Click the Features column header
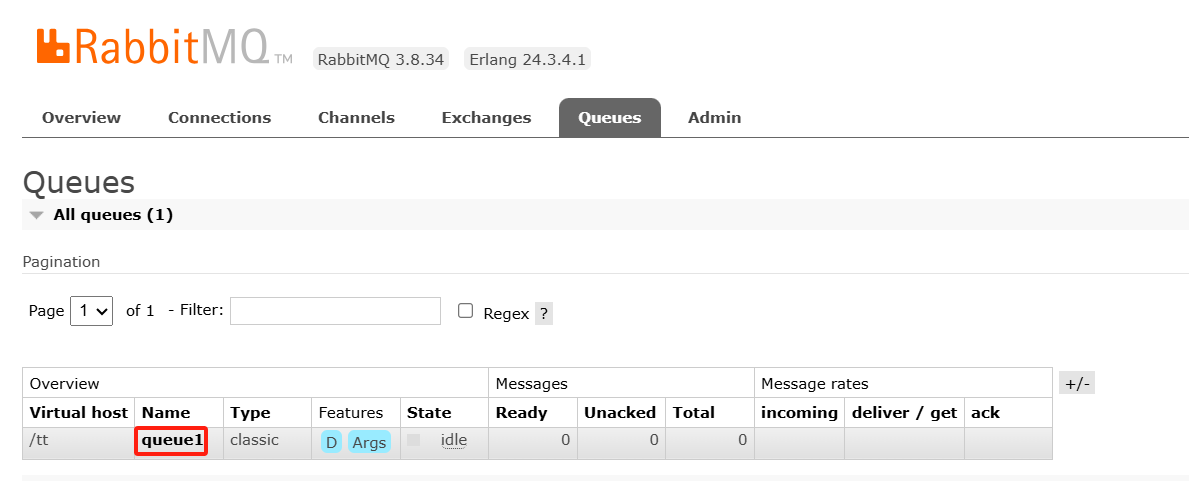The image size is (1189, 481). 350,413
